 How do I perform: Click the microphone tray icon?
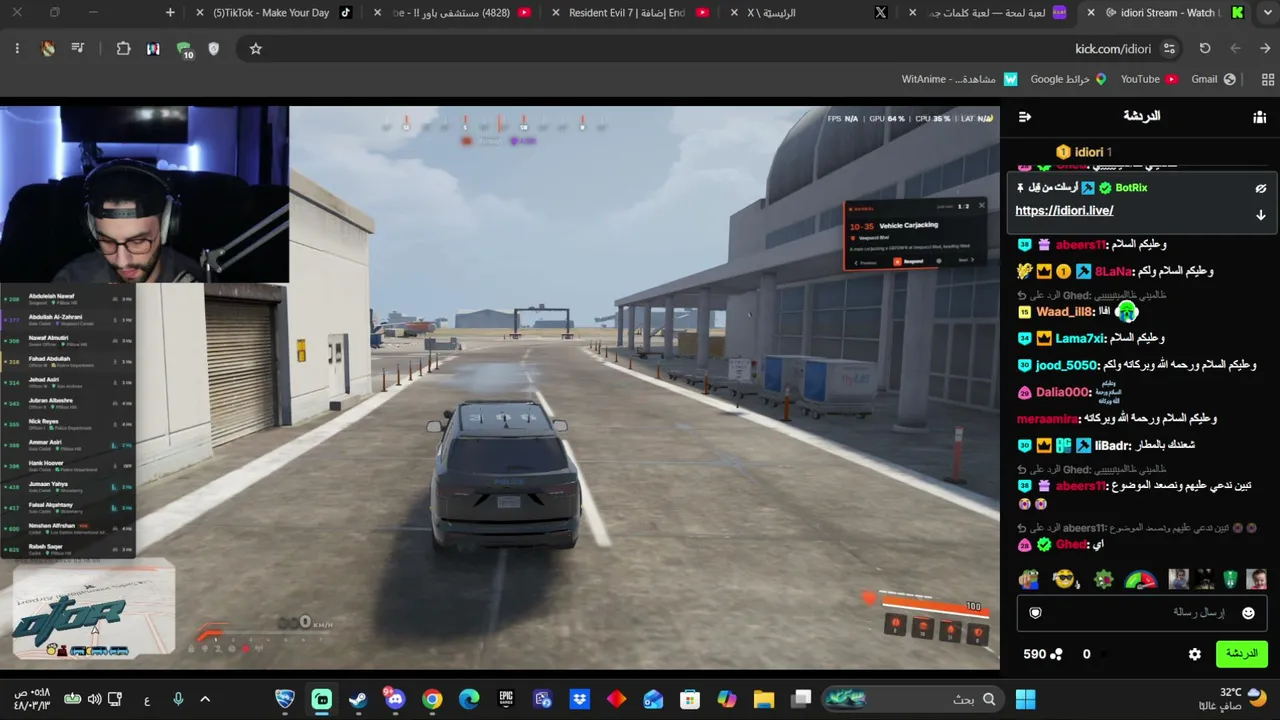click(178, 699)
